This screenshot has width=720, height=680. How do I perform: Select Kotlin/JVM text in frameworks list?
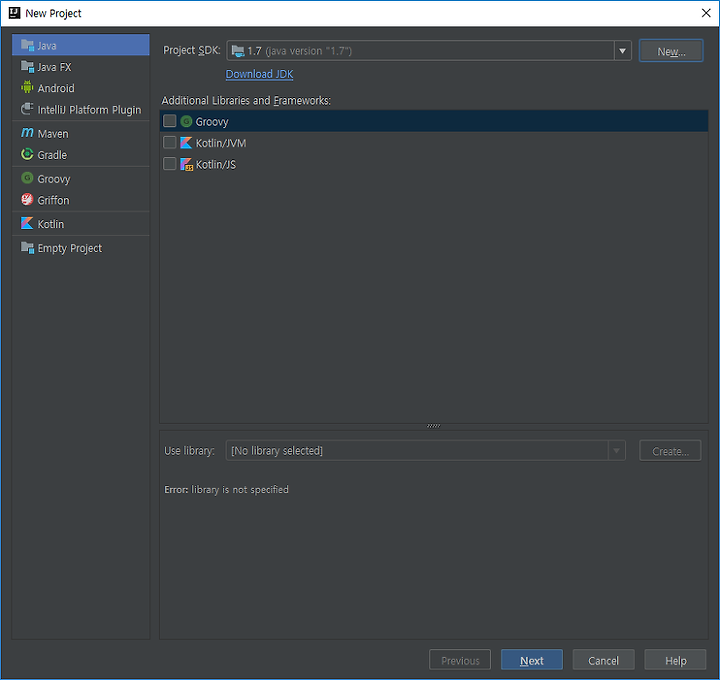tap(221, 143)
